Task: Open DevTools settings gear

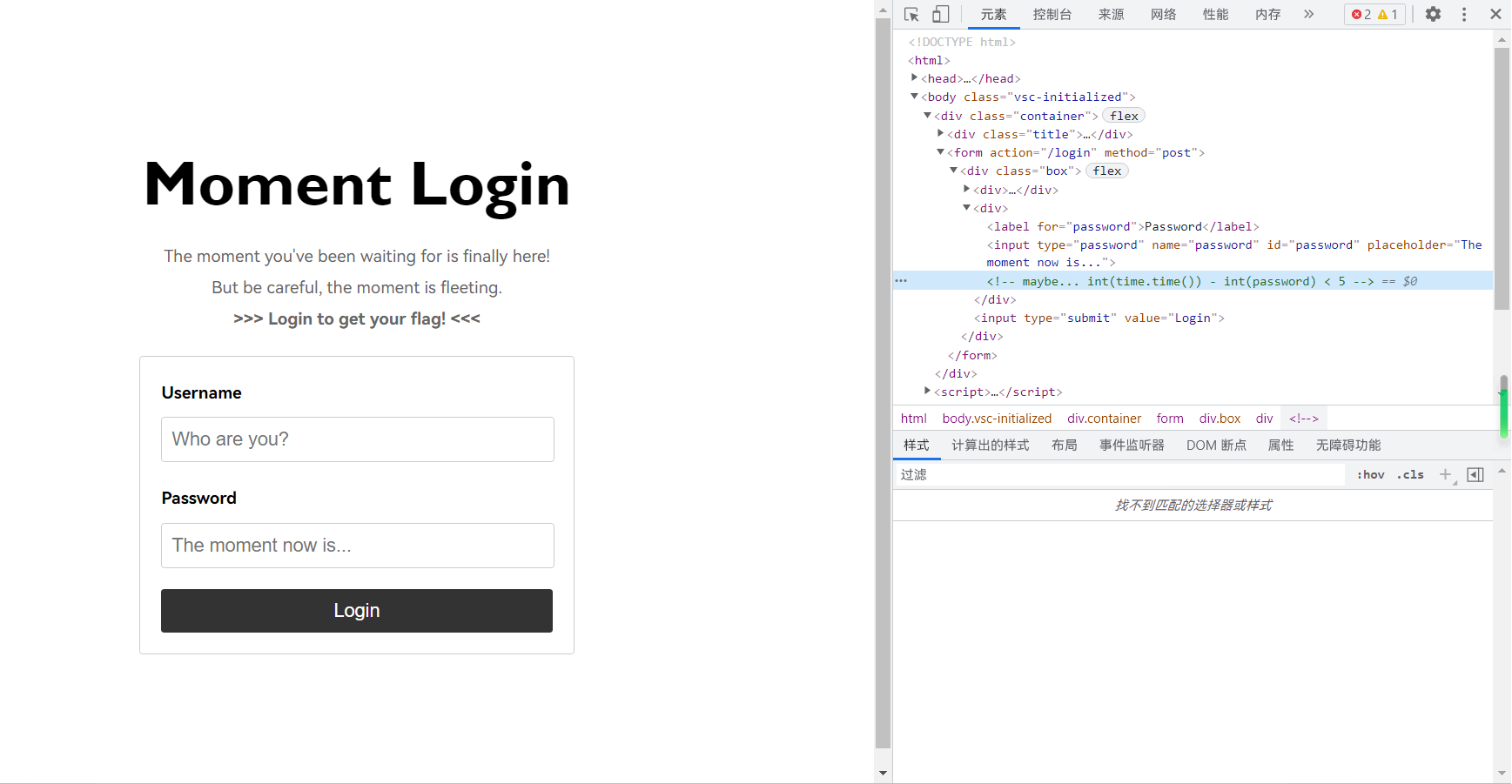Action: (1433, 14)
